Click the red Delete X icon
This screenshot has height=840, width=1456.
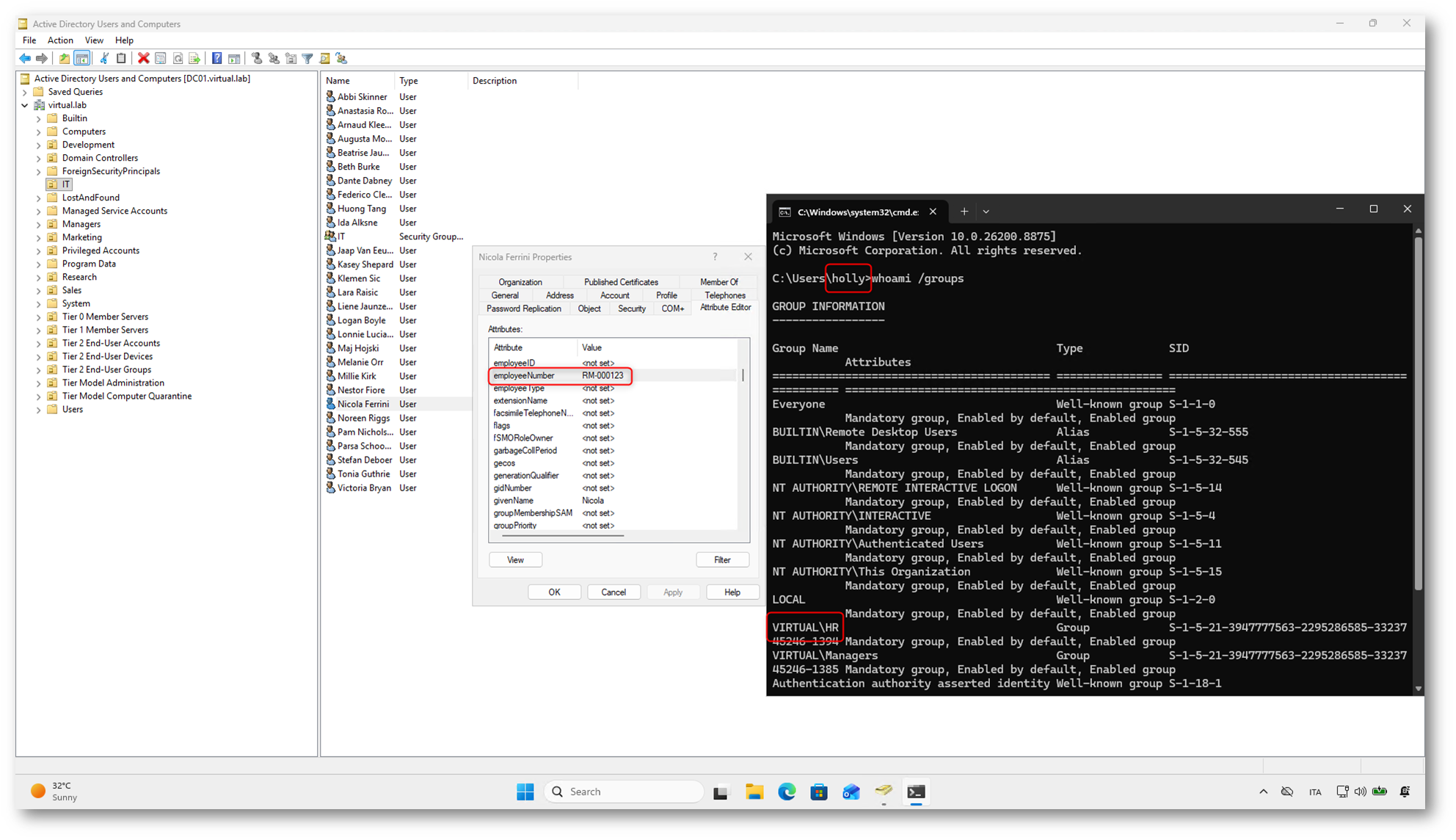coord(144,58)
